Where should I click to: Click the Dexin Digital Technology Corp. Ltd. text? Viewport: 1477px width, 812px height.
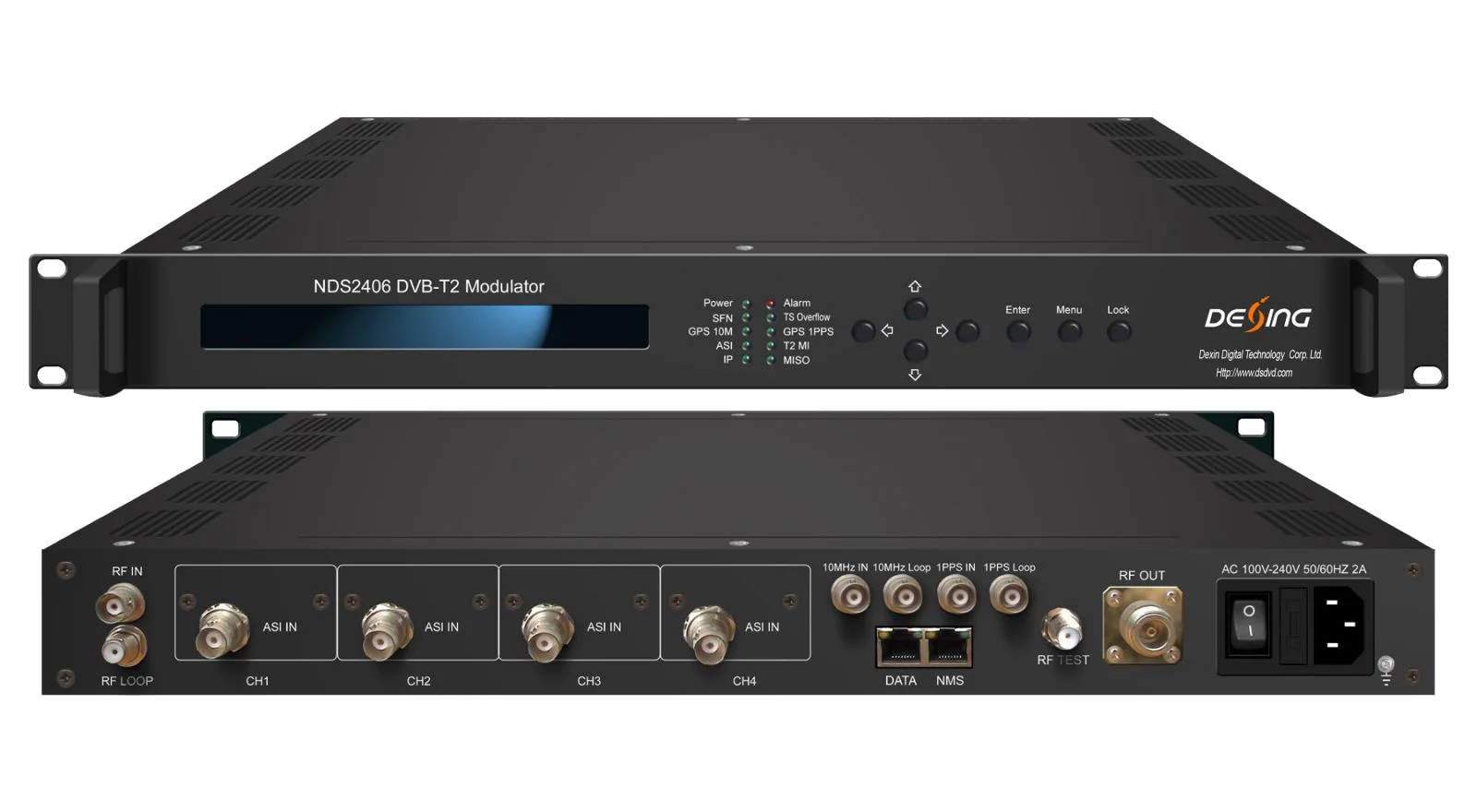pyautogui.click(x=1260, y=354)
